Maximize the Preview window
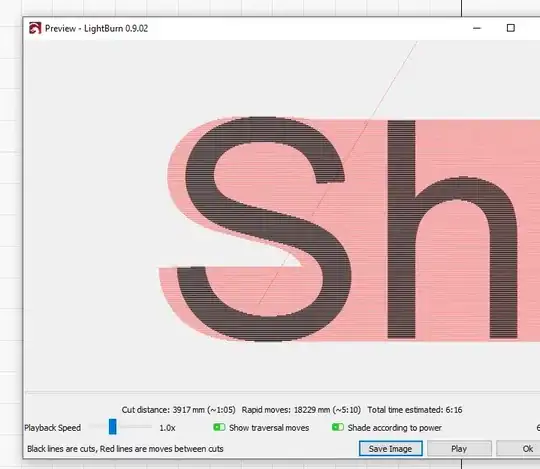This screenshot has width=540, height=469. pos(511,28)
